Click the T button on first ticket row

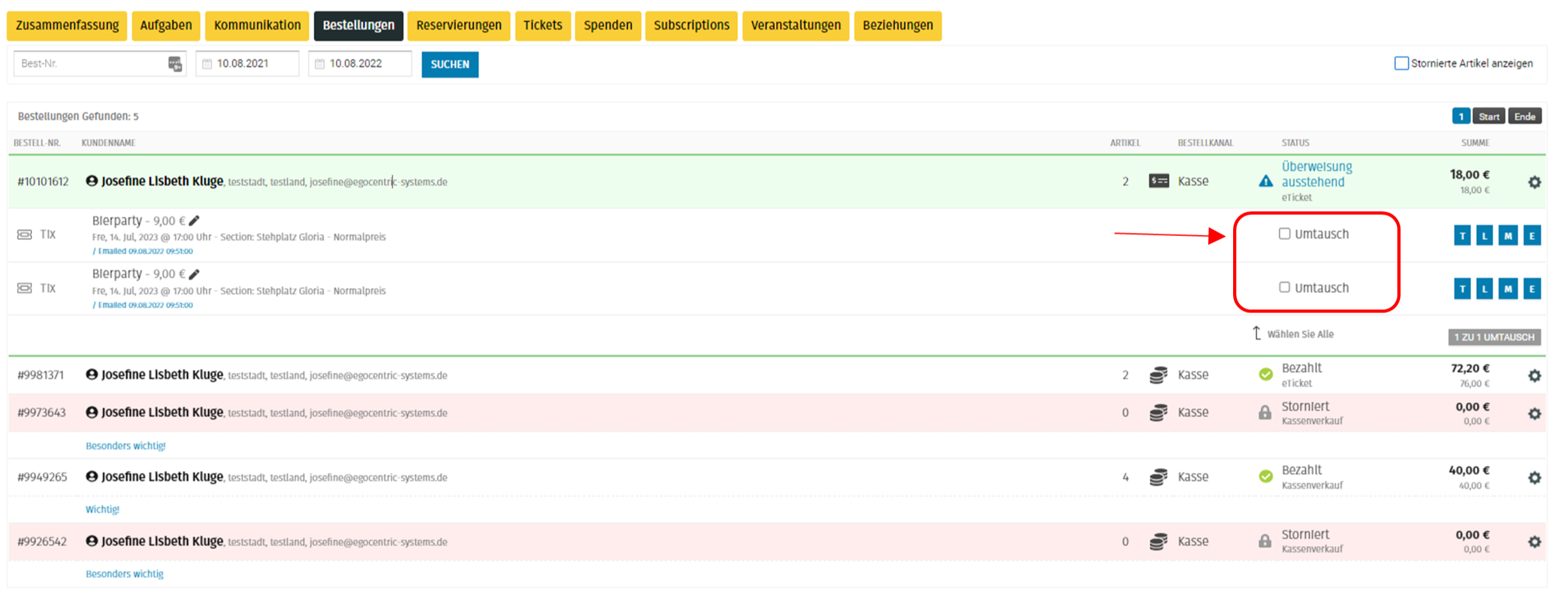pos(1461,235)
